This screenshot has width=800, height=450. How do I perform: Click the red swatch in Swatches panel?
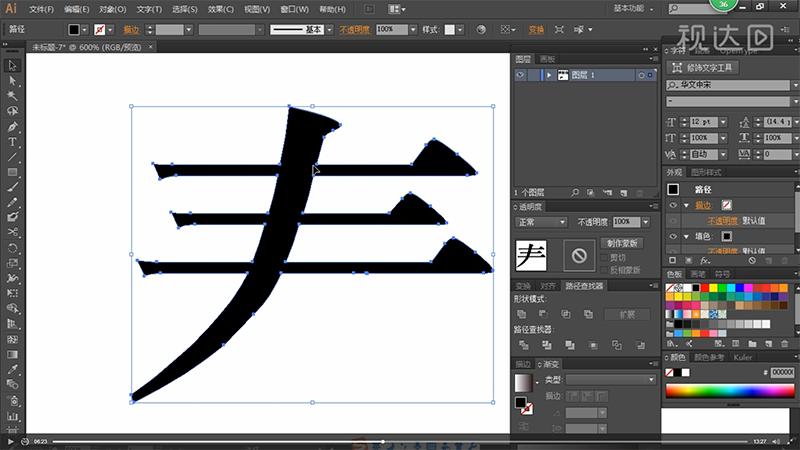705,288
